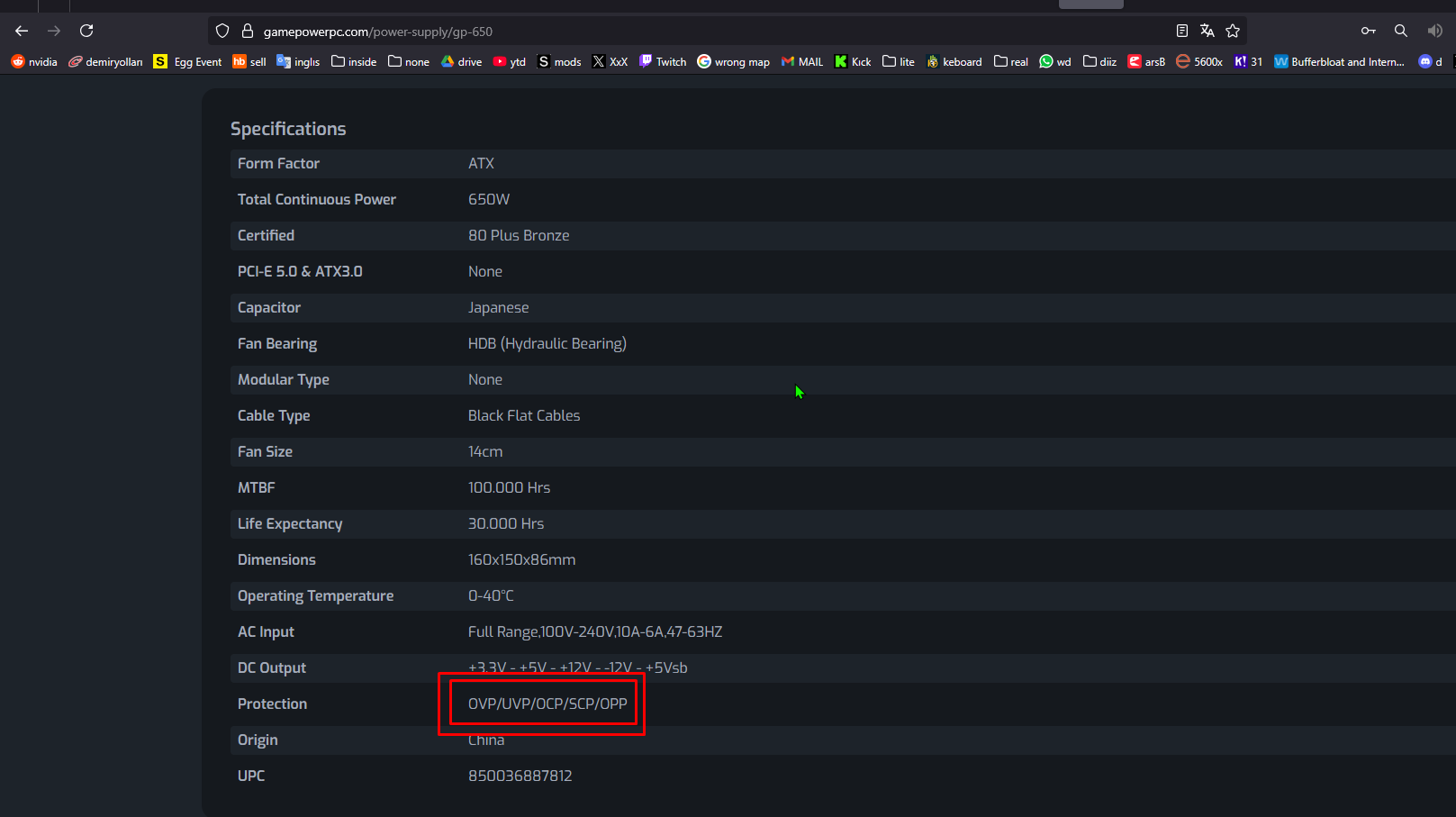Reload the current page
Image resolution: width=1456 pixels, height=817 pixels.
(86, 31)
